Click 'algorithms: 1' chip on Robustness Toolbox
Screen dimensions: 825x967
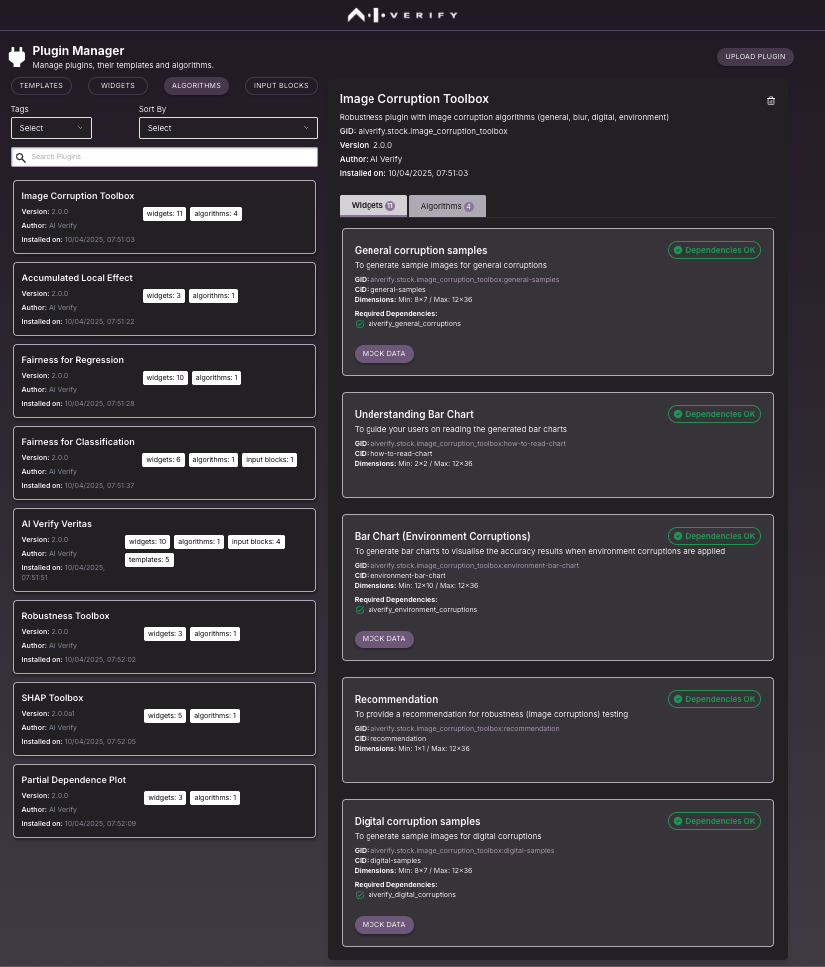click(x=215, y=634)
